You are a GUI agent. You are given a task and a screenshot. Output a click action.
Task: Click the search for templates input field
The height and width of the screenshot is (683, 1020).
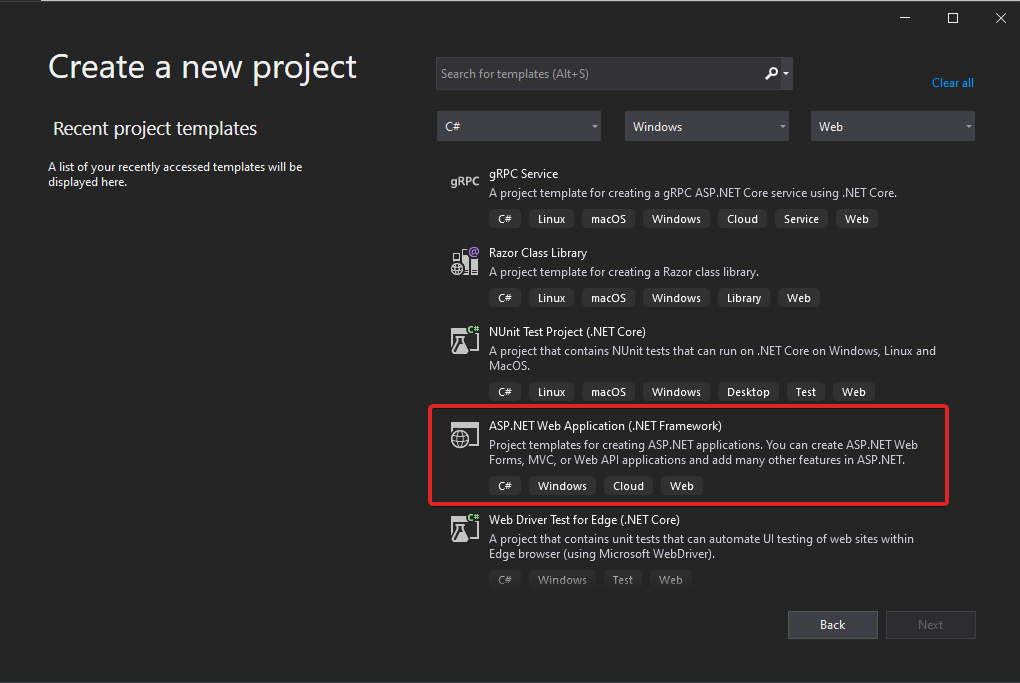600,73
